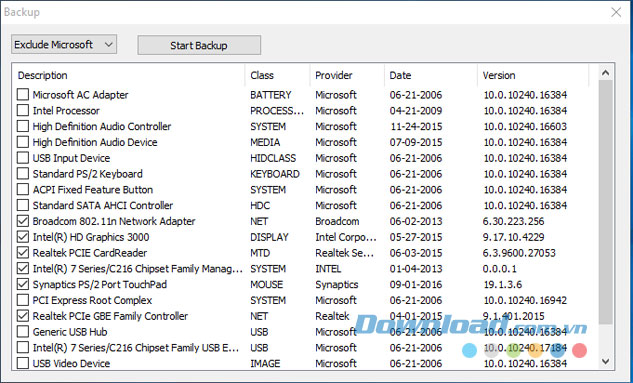633x383 pixels.
Task: Click the date 11-24-2015
Action: click(417, 126)
